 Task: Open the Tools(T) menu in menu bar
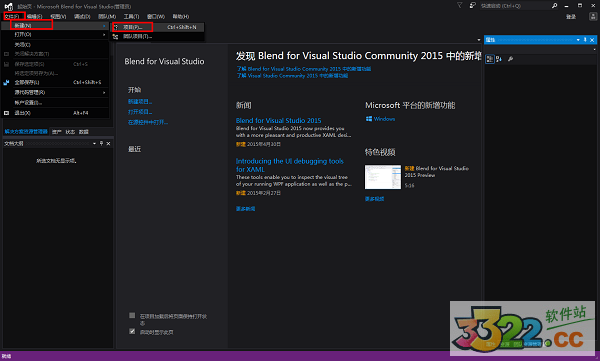coord(131,16)
